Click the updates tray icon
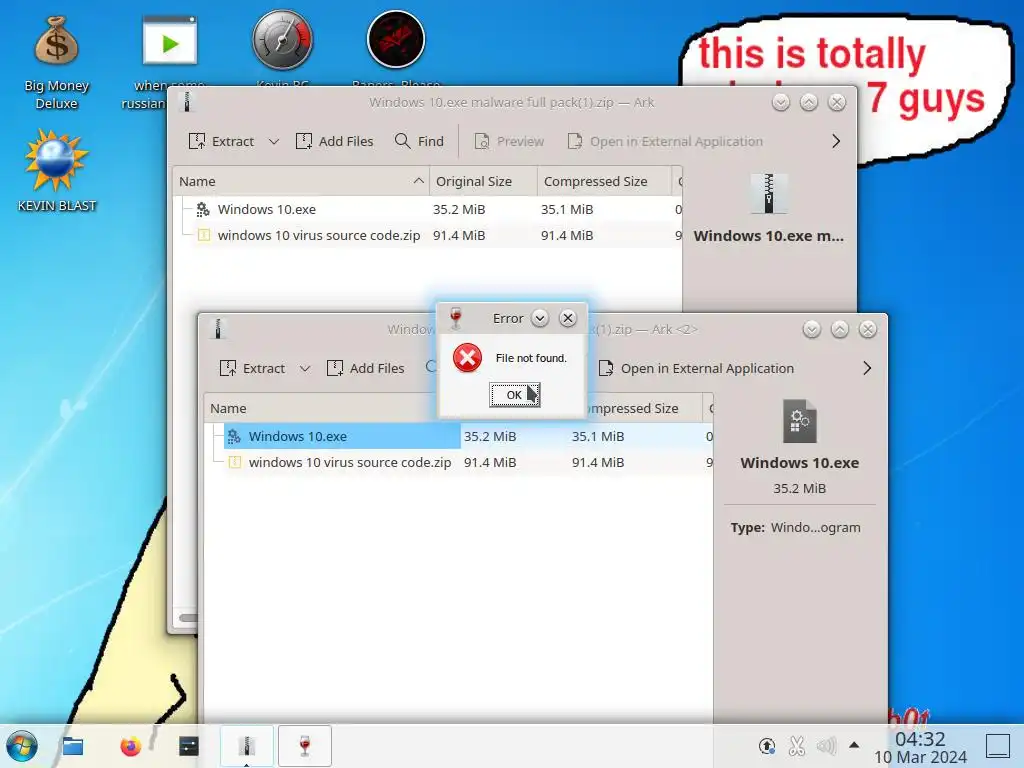Viewport: 1024px width, 768px height. (767, 746)
